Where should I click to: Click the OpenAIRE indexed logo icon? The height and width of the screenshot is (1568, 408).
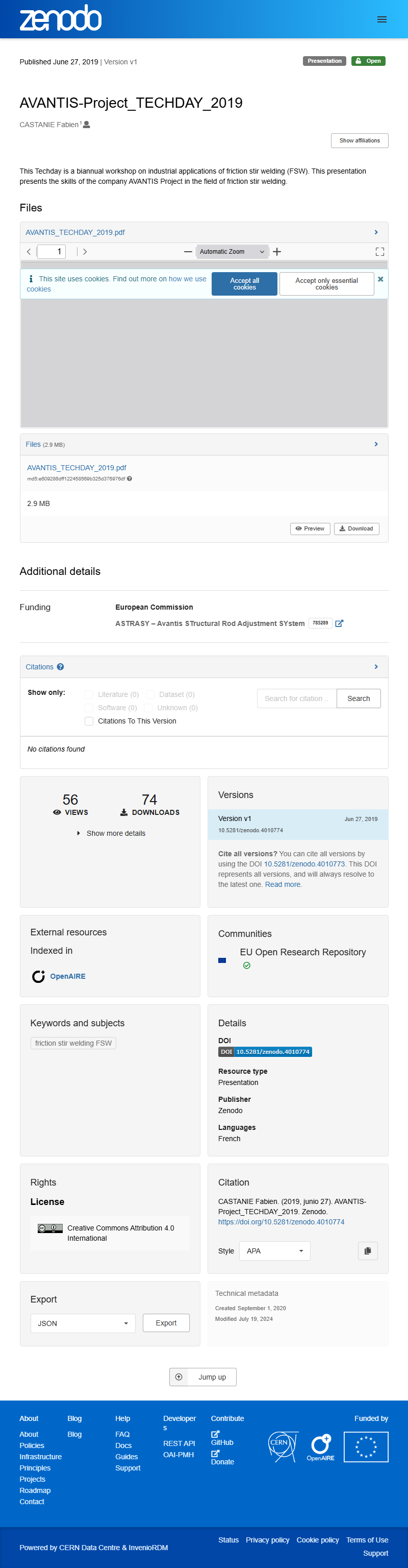[x=38, y=976]
